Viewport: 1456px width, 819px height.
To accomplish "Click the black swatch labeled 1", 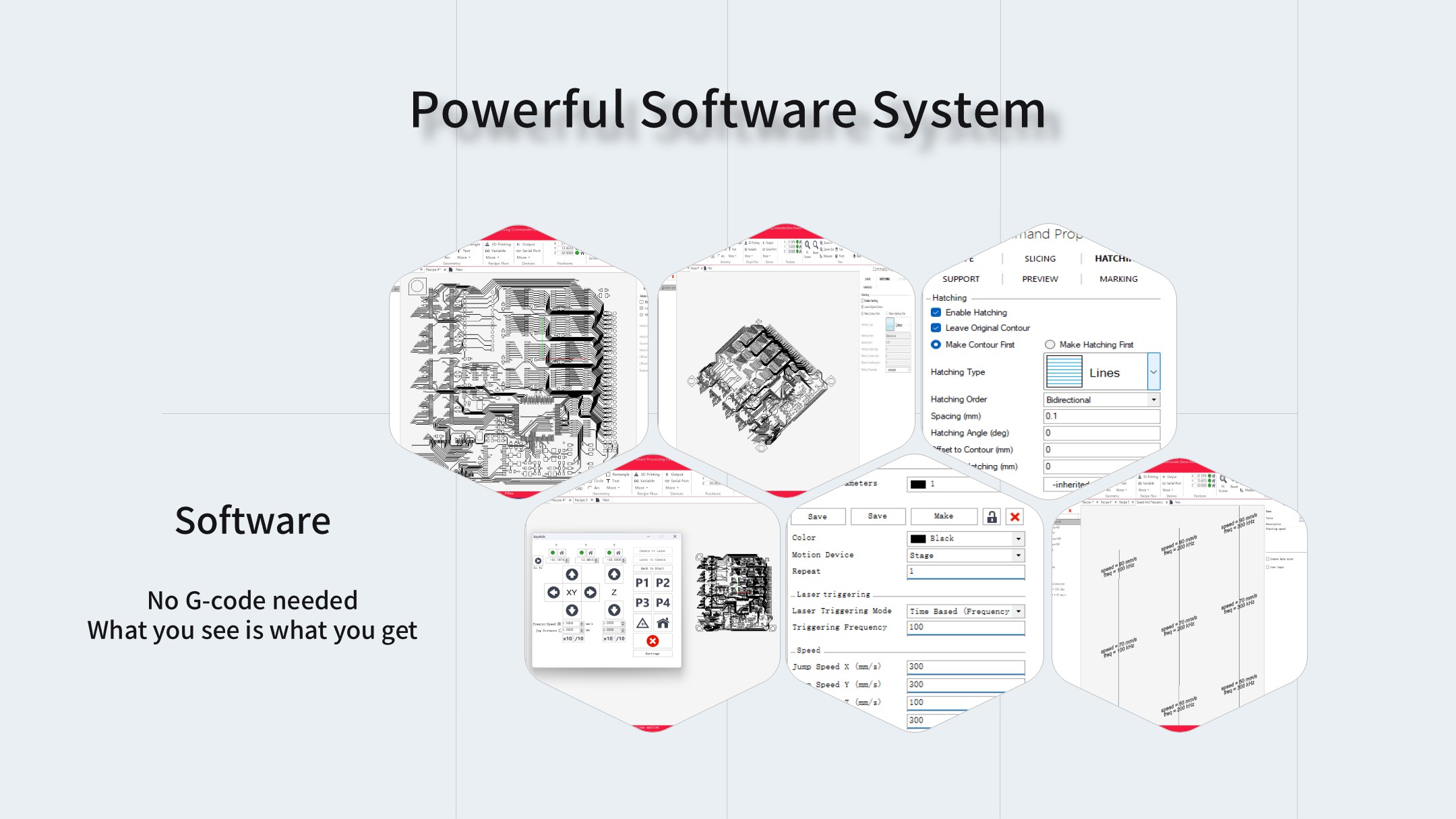I will (917, 484).
